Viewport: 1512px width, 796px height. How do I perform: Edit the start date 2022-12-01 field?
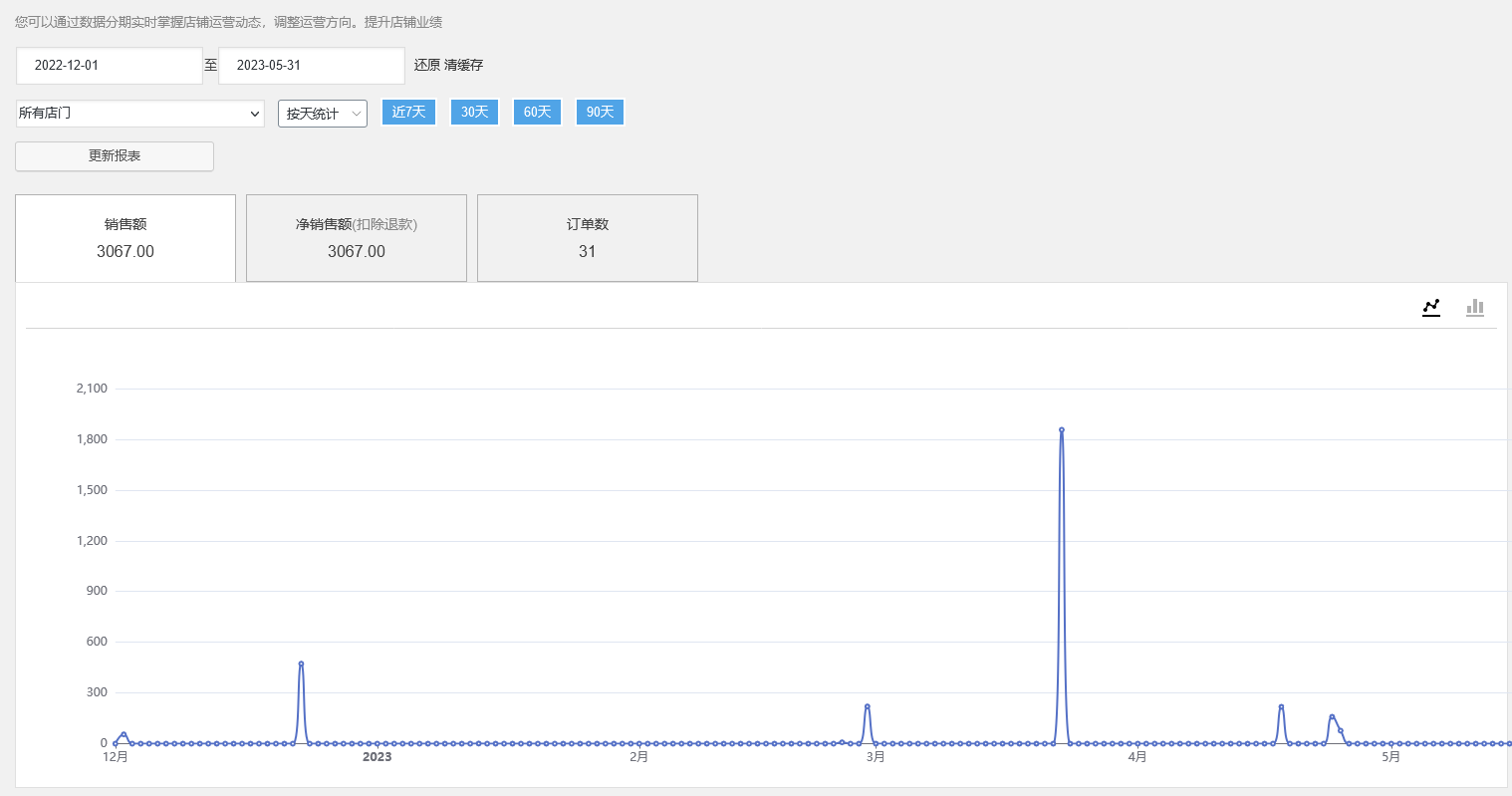click(x=110, y=66)
